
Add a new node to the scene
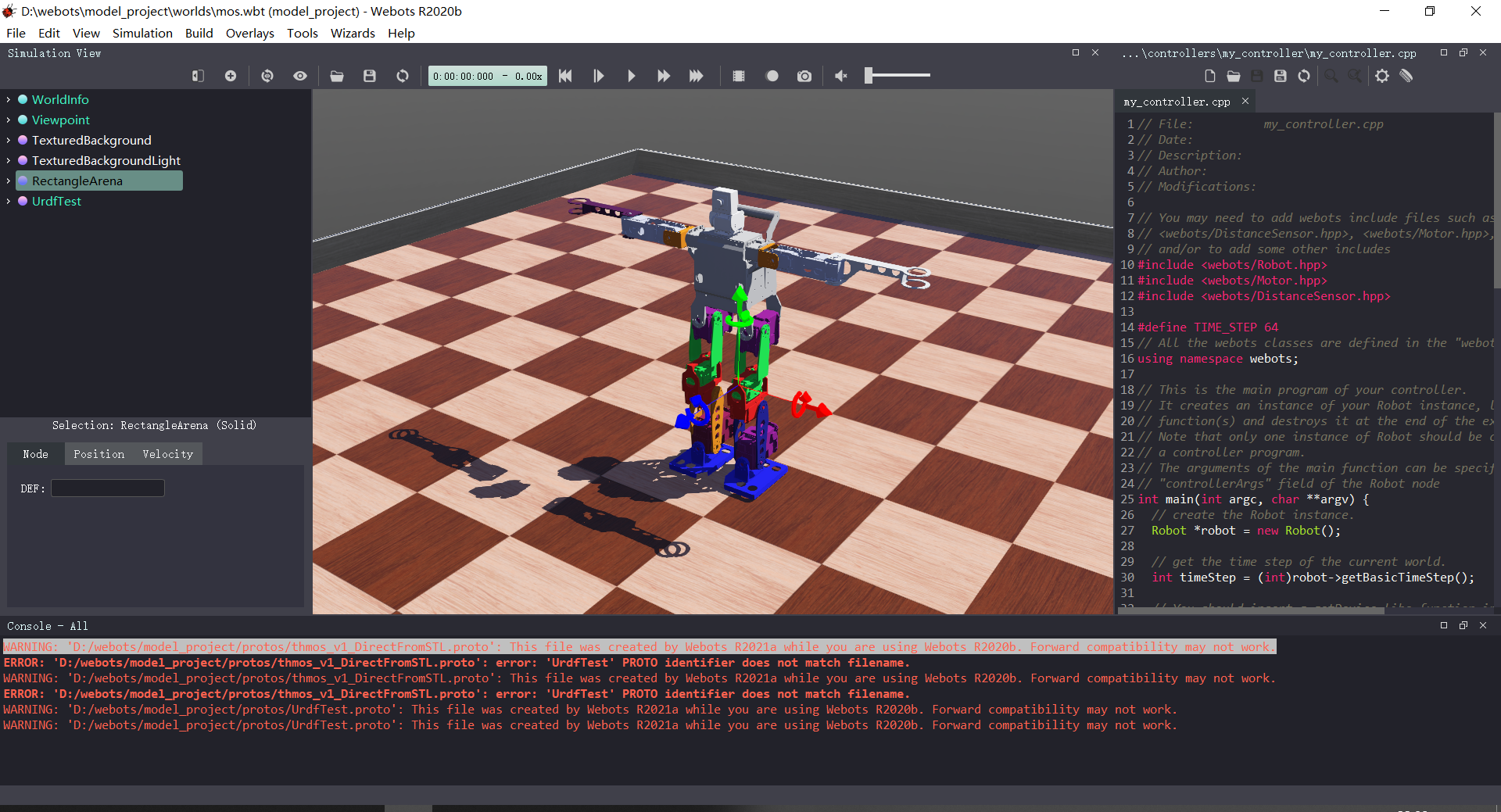click(x=230, y=76)
